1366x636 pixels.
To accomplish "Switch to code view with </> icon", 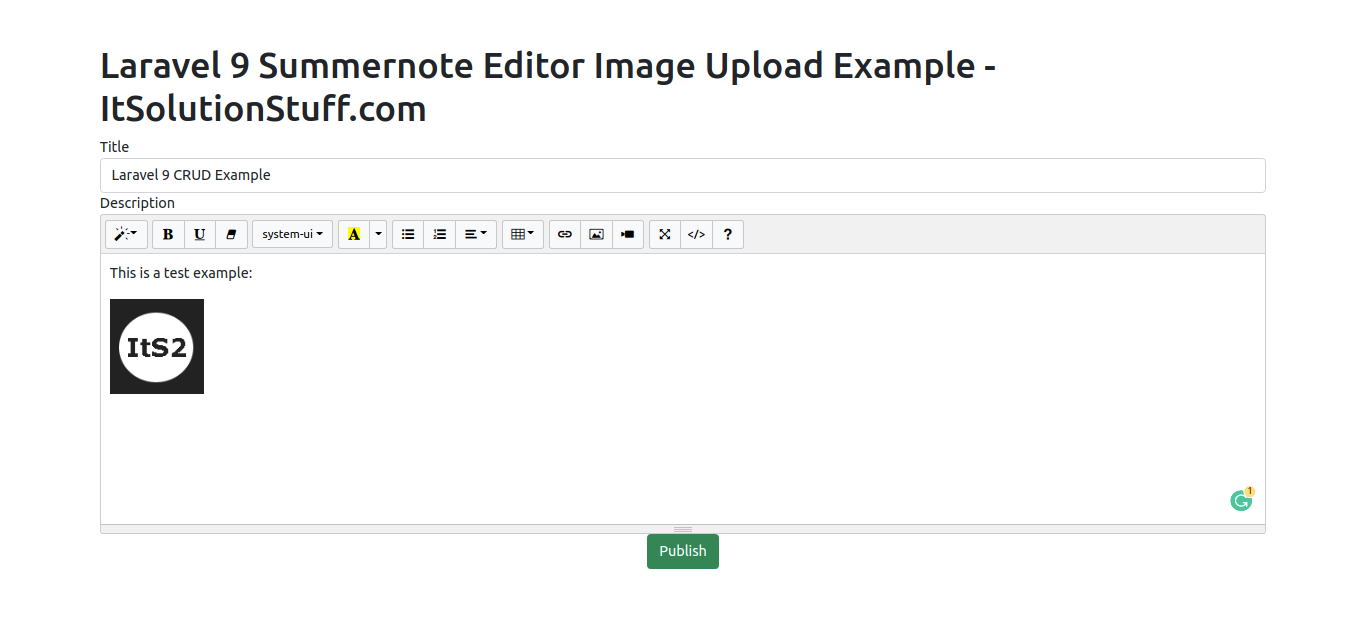I will 696,234.
